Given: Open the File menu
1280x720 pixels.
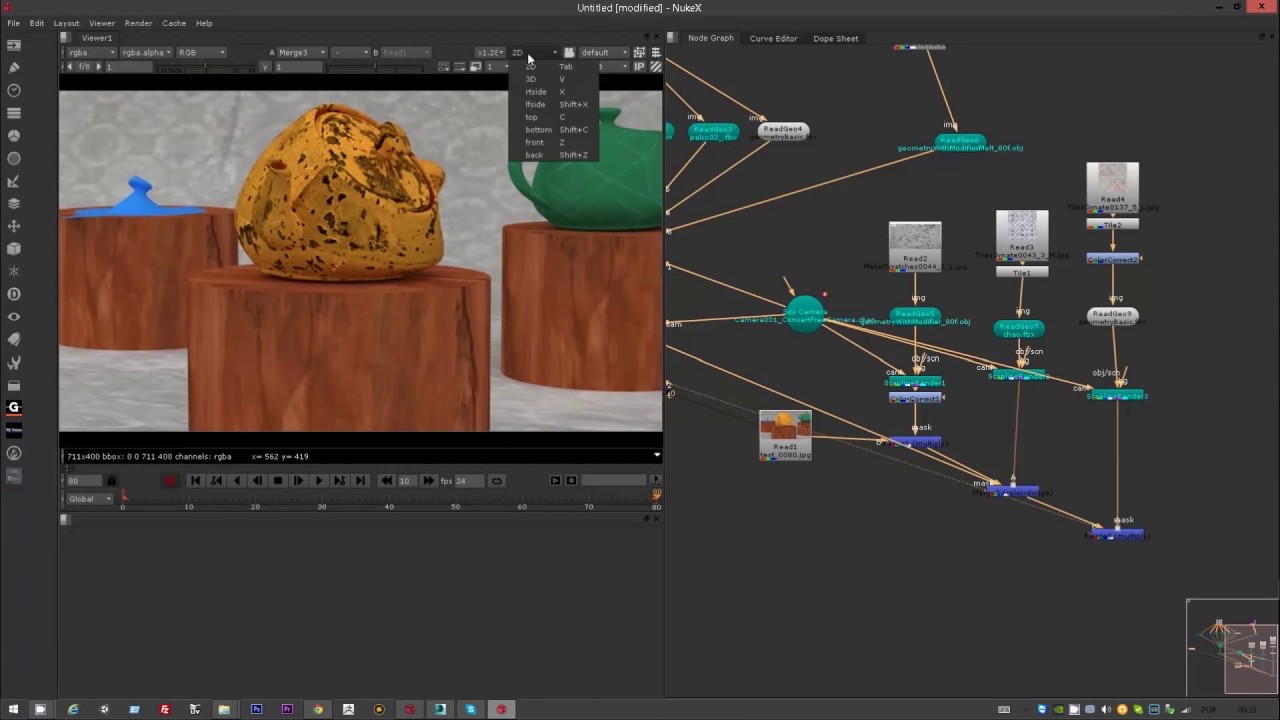Looking at the screenshot, I should point(14,23).
